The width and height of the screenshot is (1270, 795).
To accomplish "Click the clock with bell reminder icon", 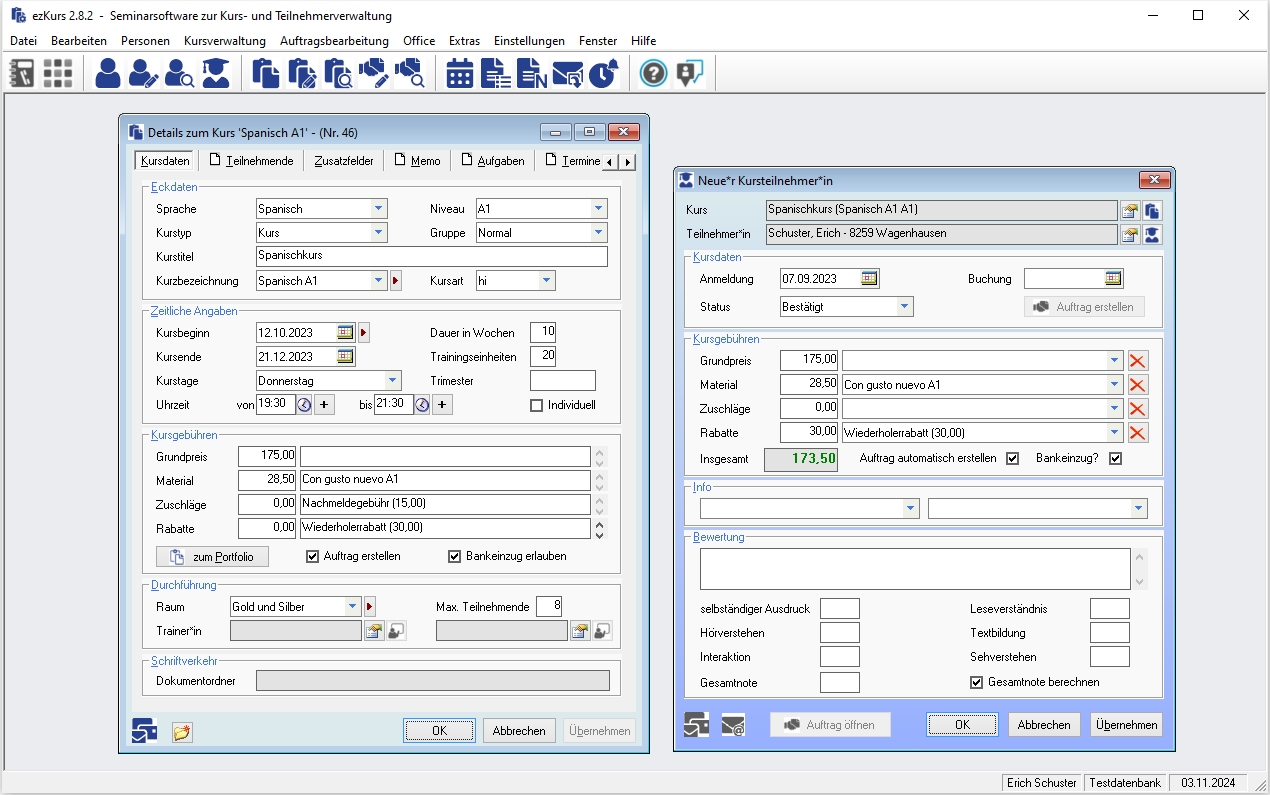I will point(603,73).
